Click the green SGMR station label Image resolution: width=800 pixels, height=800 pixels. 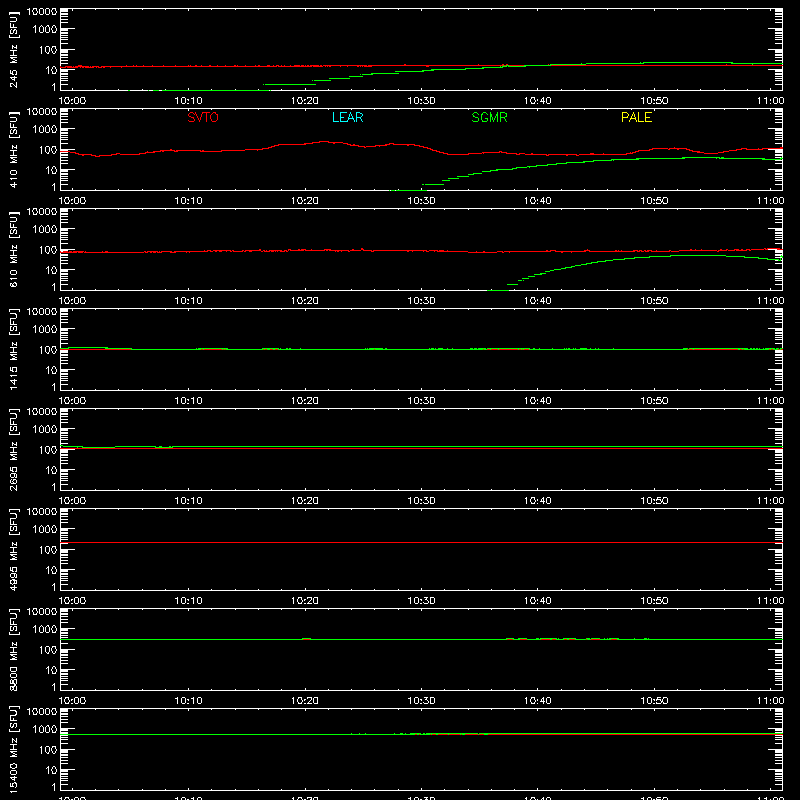489,117
